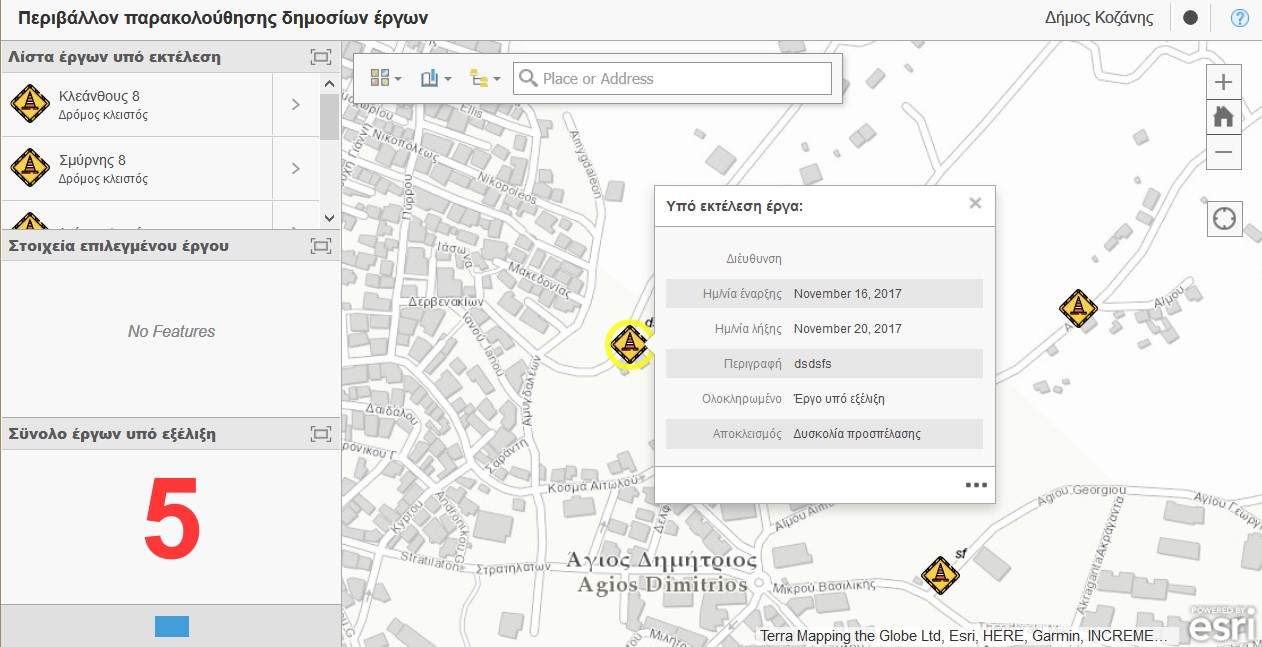Zoom out on the map
The width and height of the screenshot is (1262, 647).
[1223, 153]
